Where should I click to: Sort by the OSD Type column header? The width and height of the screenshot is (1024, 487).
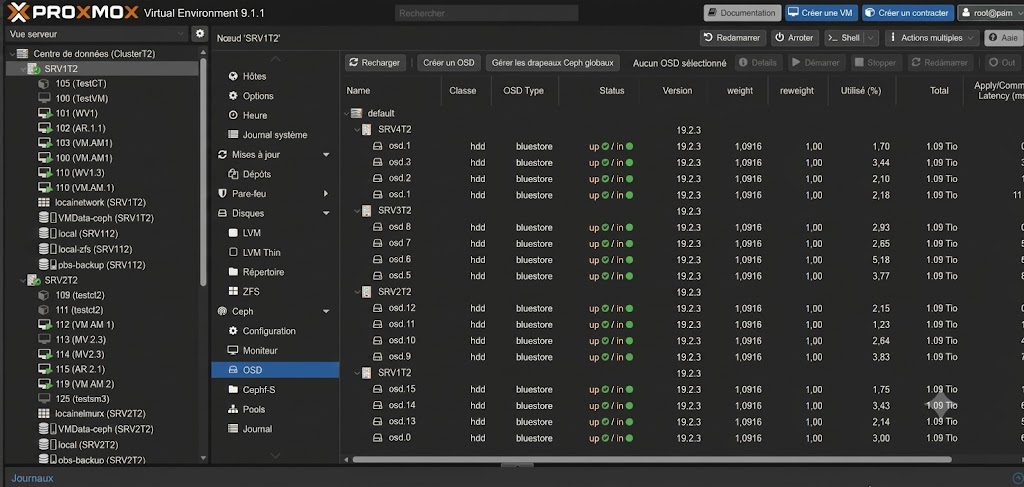point(524,91)
